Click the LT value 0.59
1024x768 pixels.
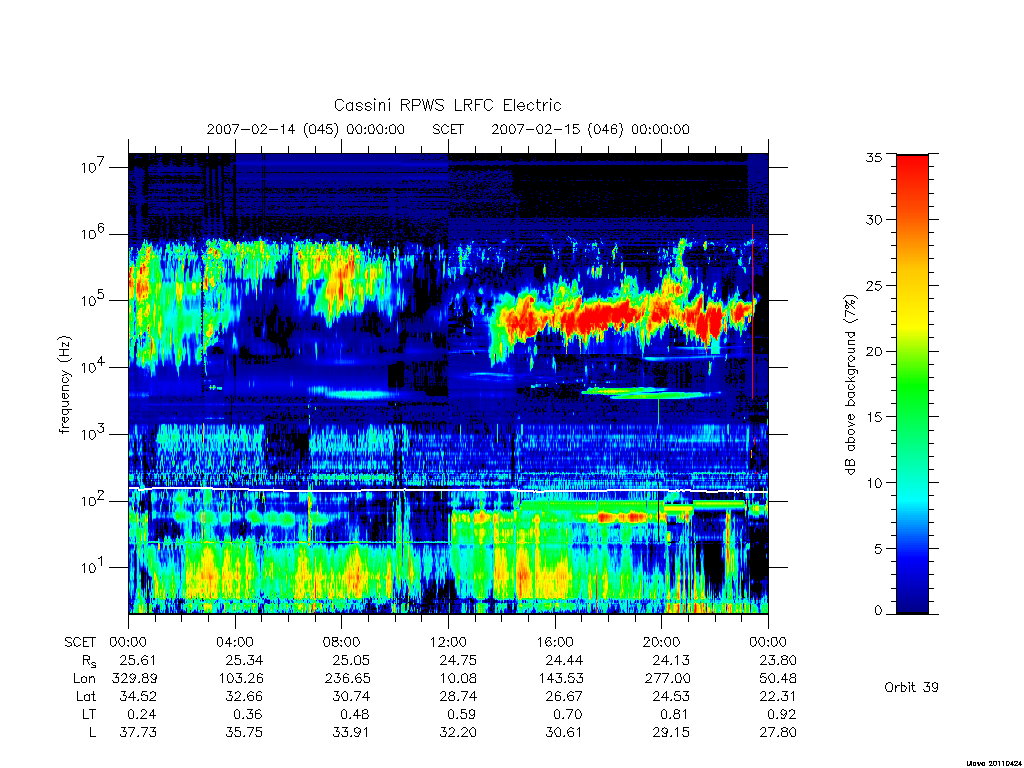(x=462, y=714)
